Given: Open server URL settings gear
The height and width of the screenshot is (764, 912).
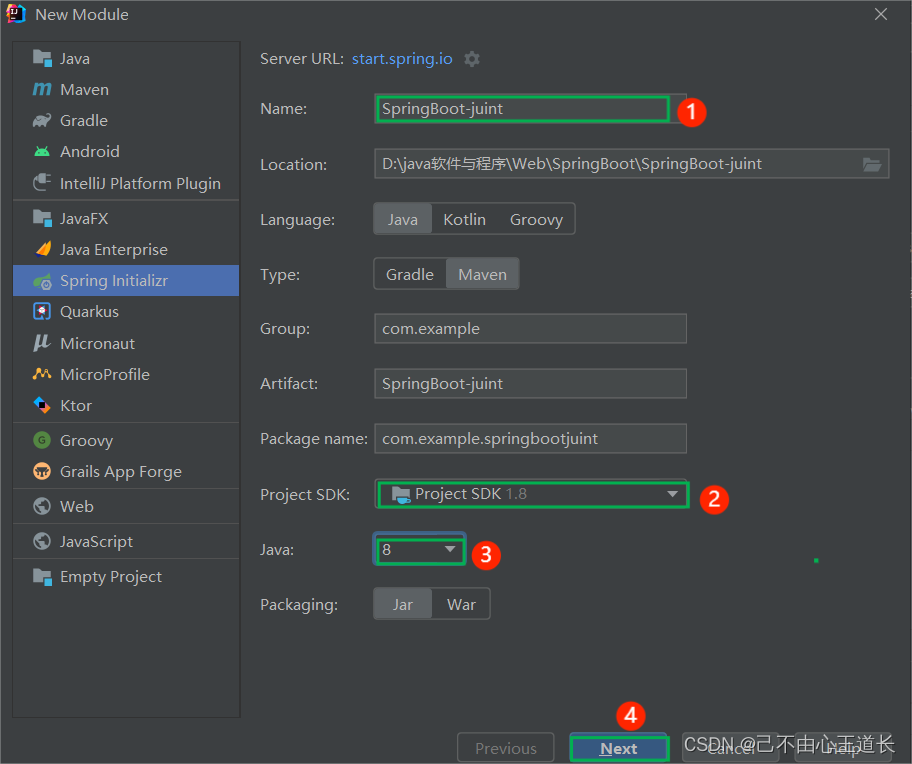Looking at the screenshot, I should (472, 59).
